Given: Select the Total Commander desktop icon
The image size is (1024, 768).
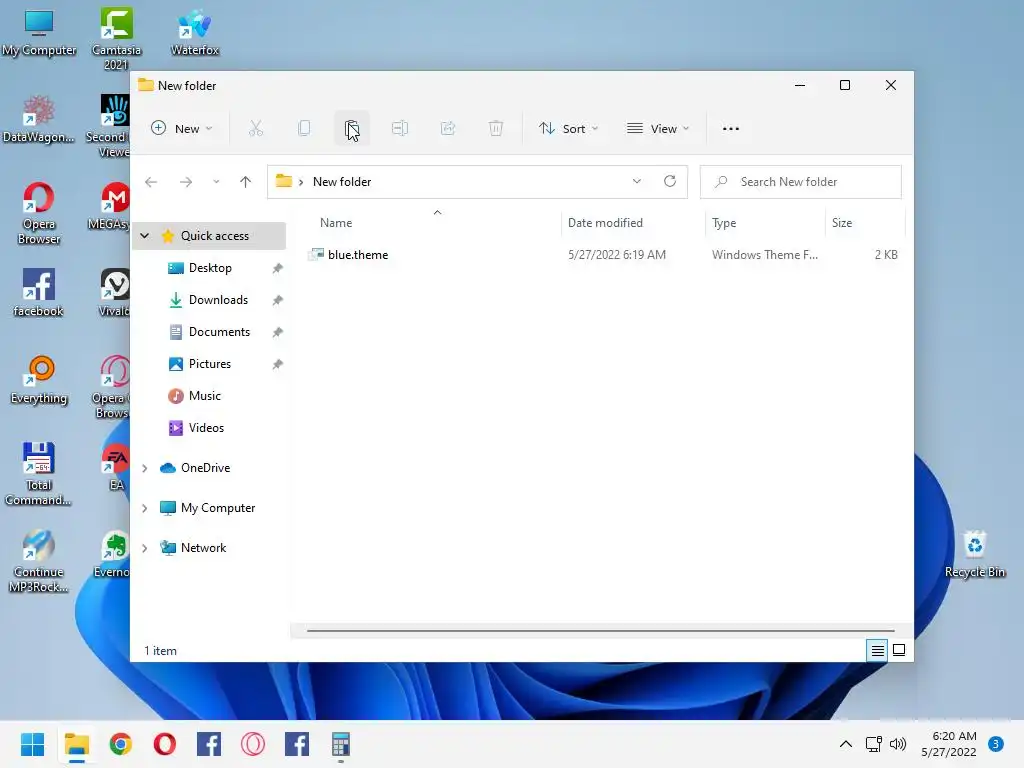Looking at the screenshot, I should (39, 475).
